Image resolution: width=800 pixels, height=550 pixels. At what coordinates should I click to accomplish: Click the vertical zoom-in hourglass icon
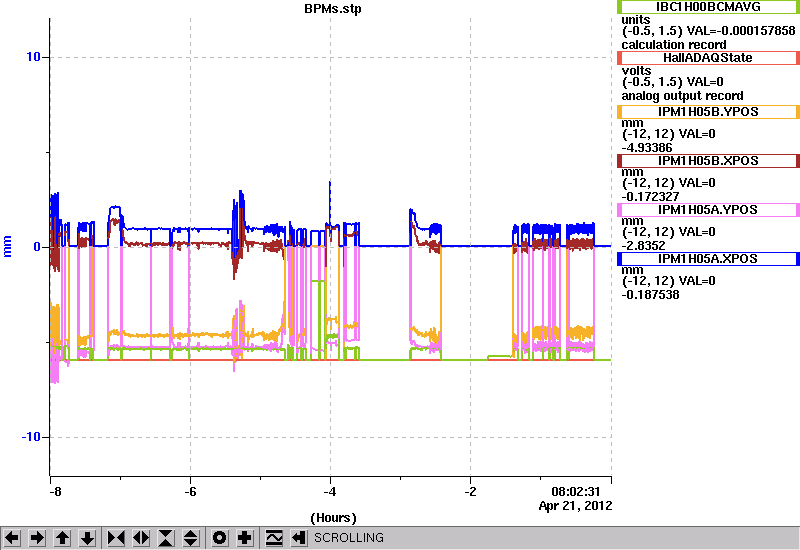166,538
